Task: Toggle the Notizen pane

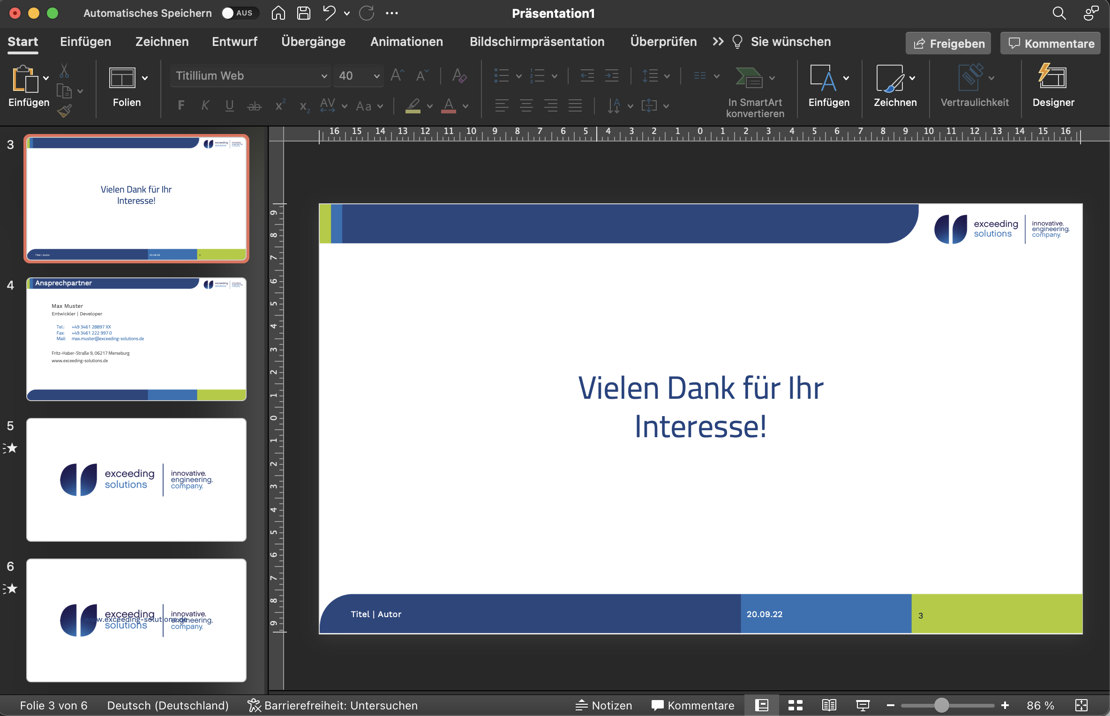Action: point(603,705)
